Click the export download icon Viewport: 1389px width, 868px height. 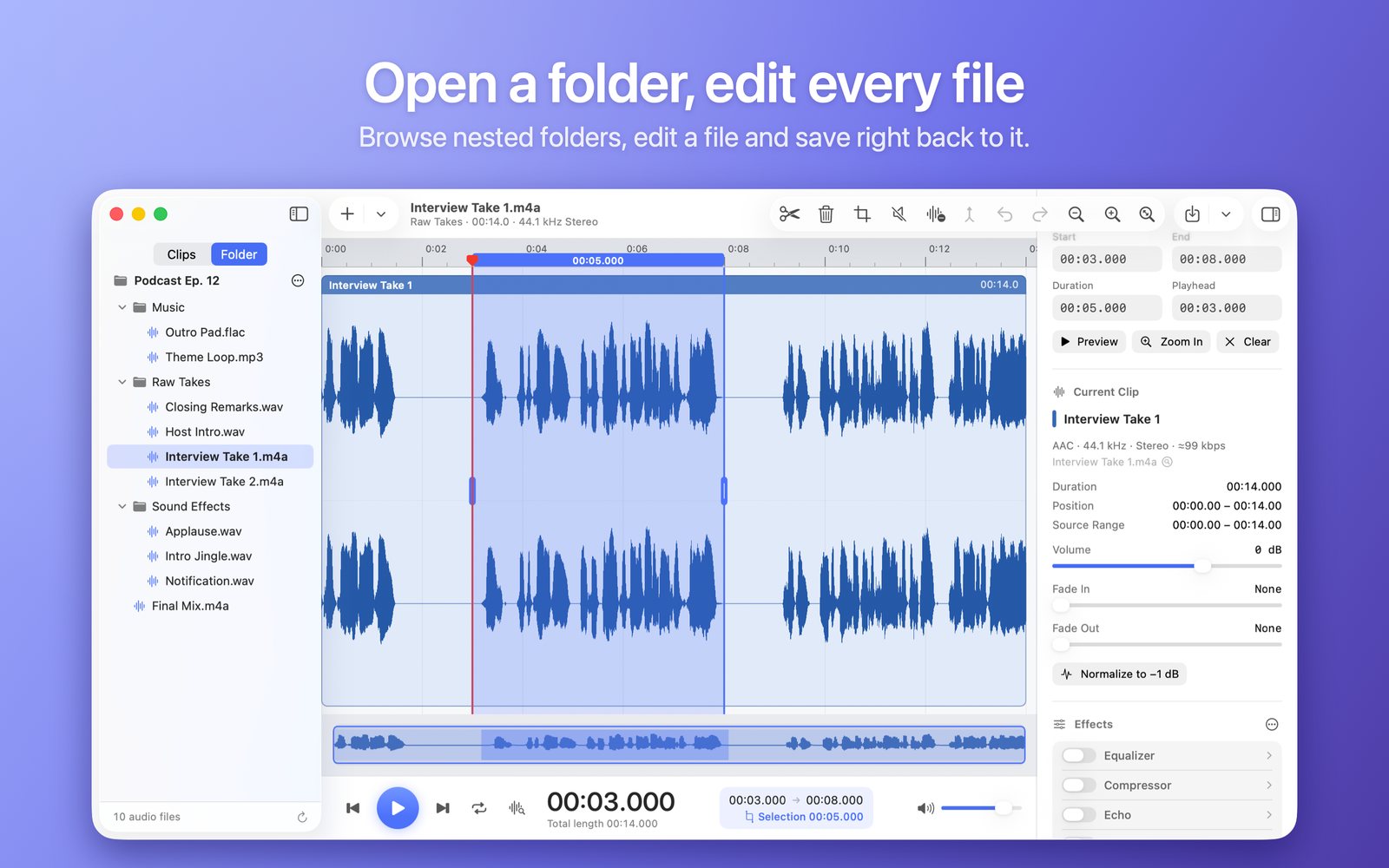pyautogui.click(x=1192, y=214)
